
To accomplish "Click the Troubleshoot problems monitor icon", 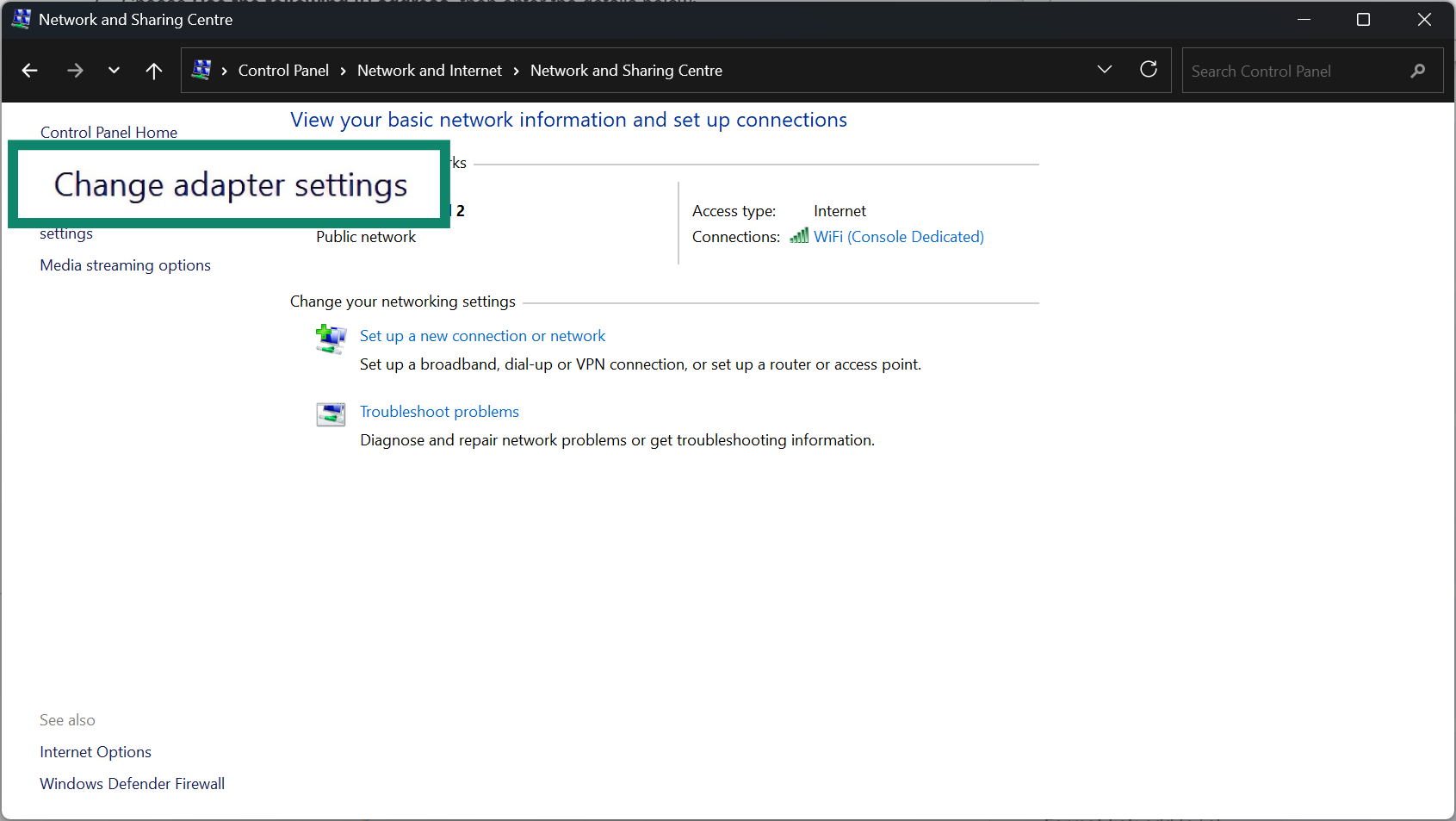I will [x=331, y=414].
